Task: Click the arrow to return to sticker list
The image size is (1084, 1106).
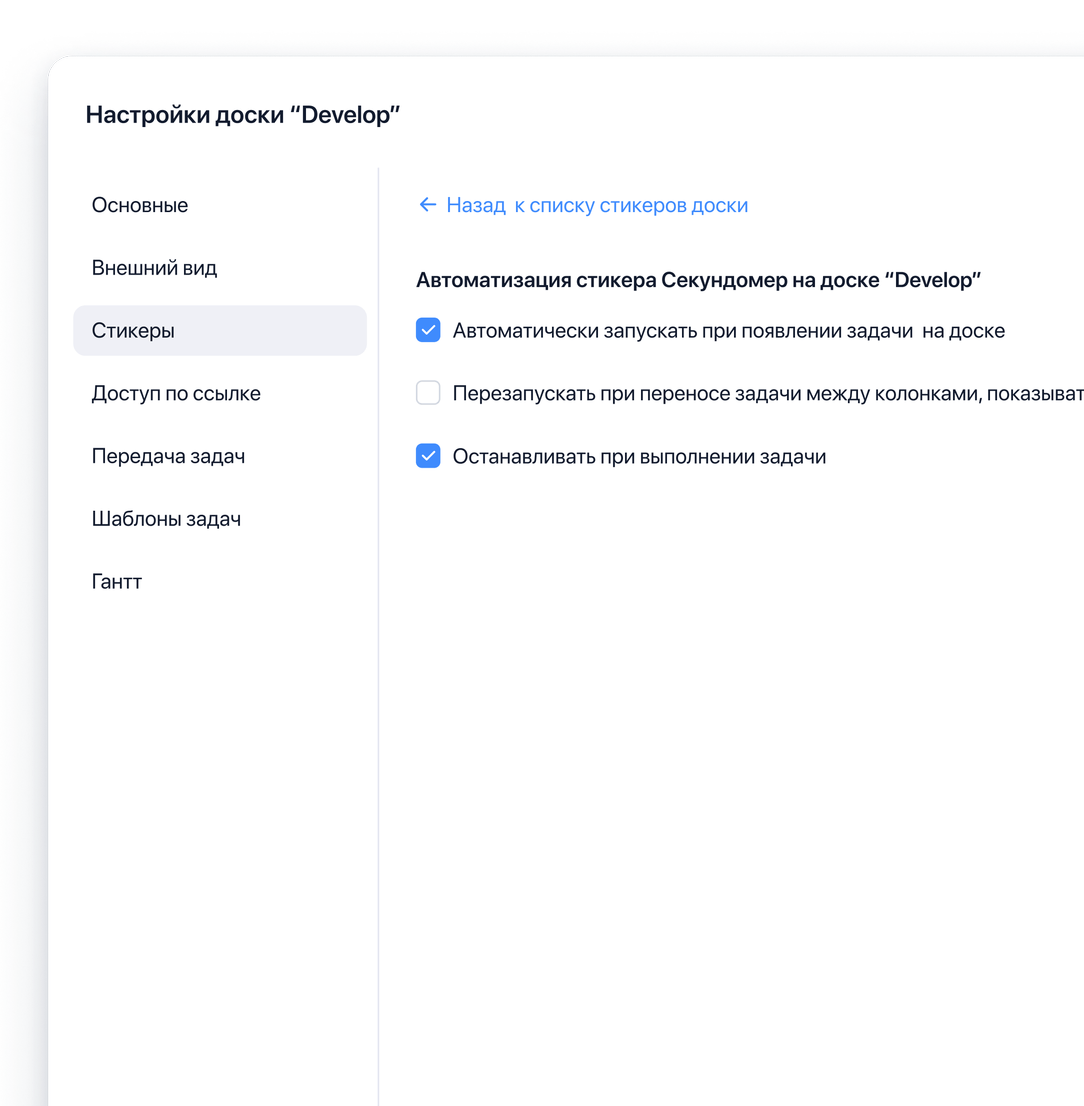Action: tap(428, 205)
